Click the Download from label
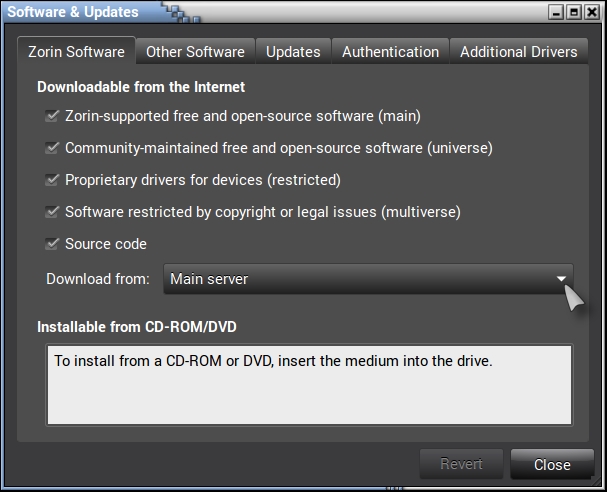The height and width of the screenshot is (492, 607). (98, 279)
